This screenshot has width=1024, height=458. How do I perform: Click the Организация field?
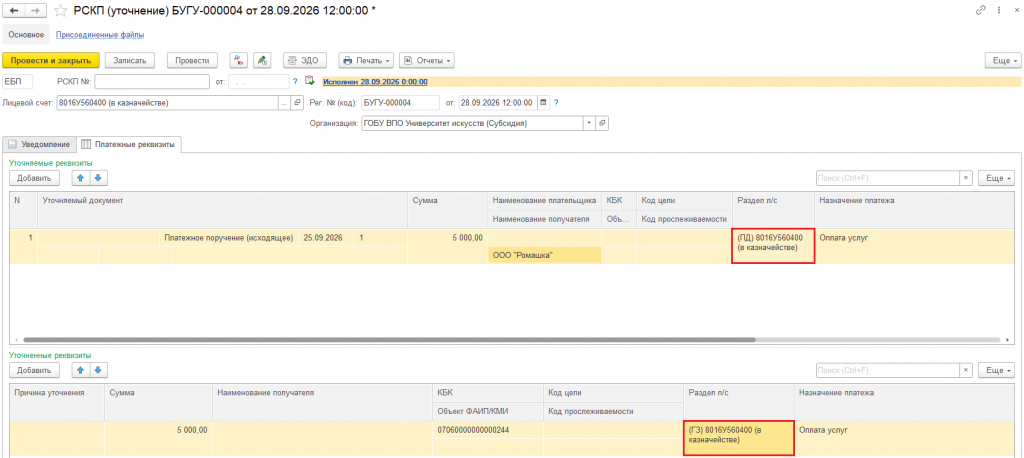(472, 122)
